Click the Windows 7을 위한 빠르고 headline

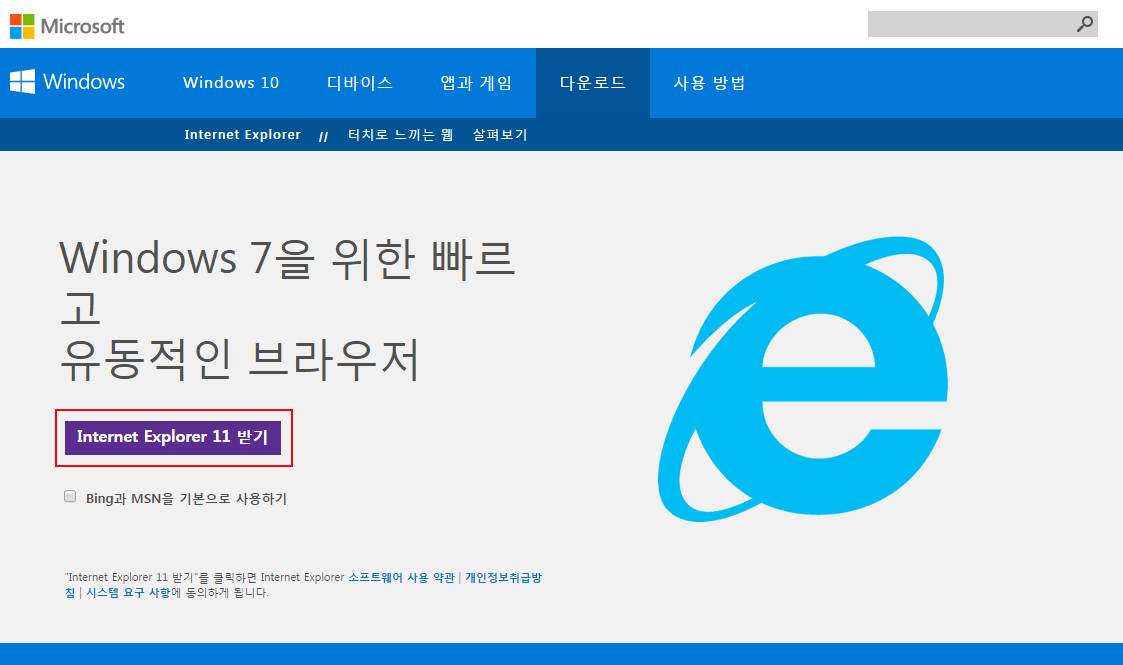point(286,283)
